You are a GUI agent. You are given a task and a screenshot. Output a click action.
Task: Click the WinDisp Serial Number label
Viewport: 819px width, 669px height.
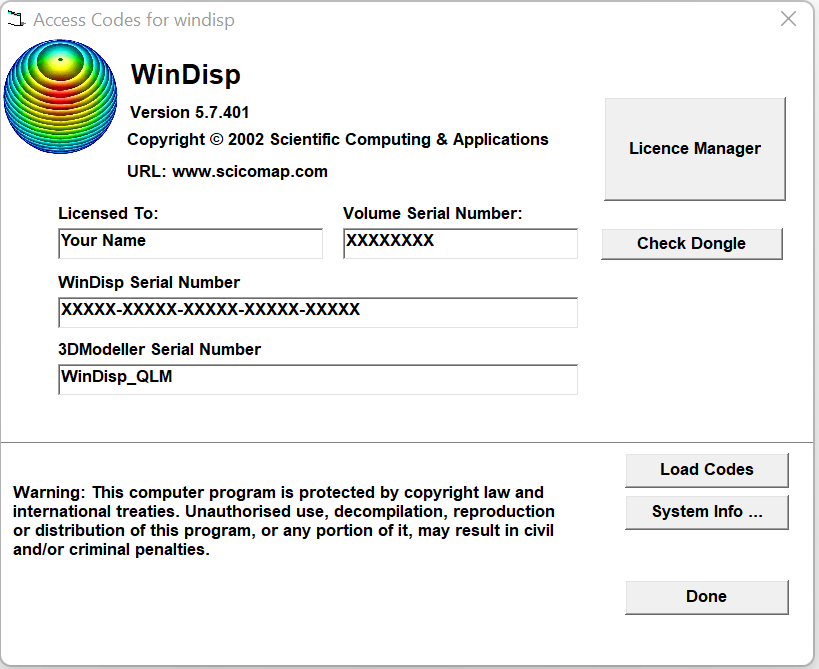coord(149,282)
